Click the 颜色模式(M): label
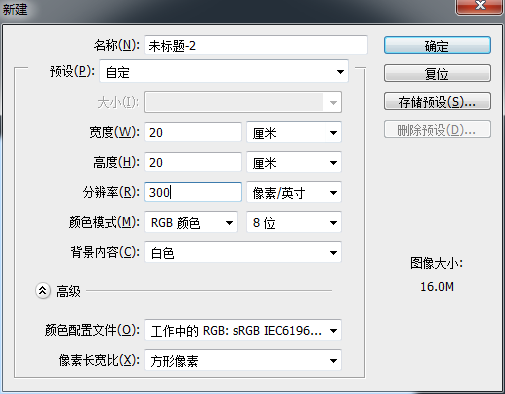Viewport: 505px width, 394px height. (104, 222)
